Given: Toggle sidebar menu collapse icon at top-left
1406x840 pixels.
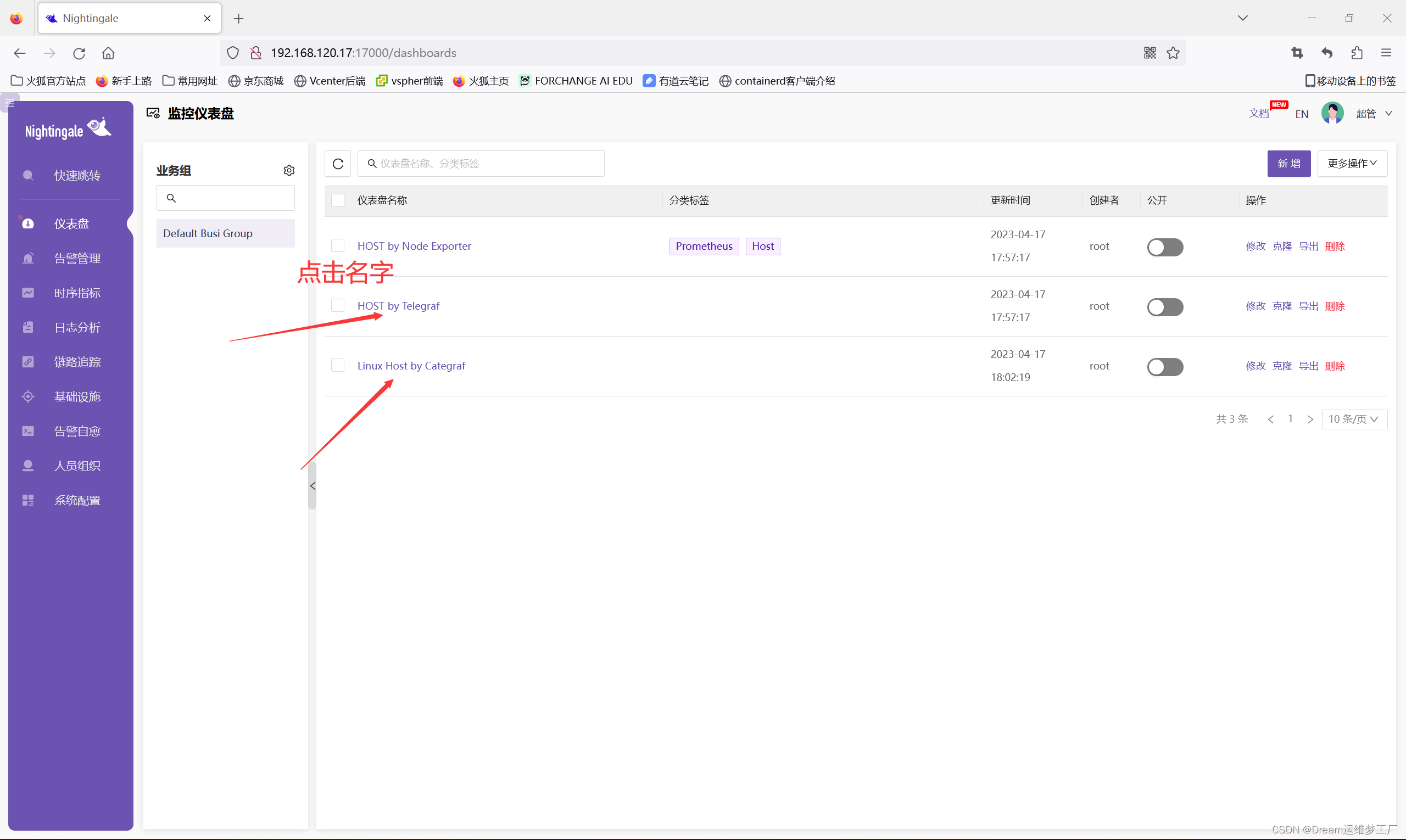Looking at the screenshot, I should click(10, 103).
